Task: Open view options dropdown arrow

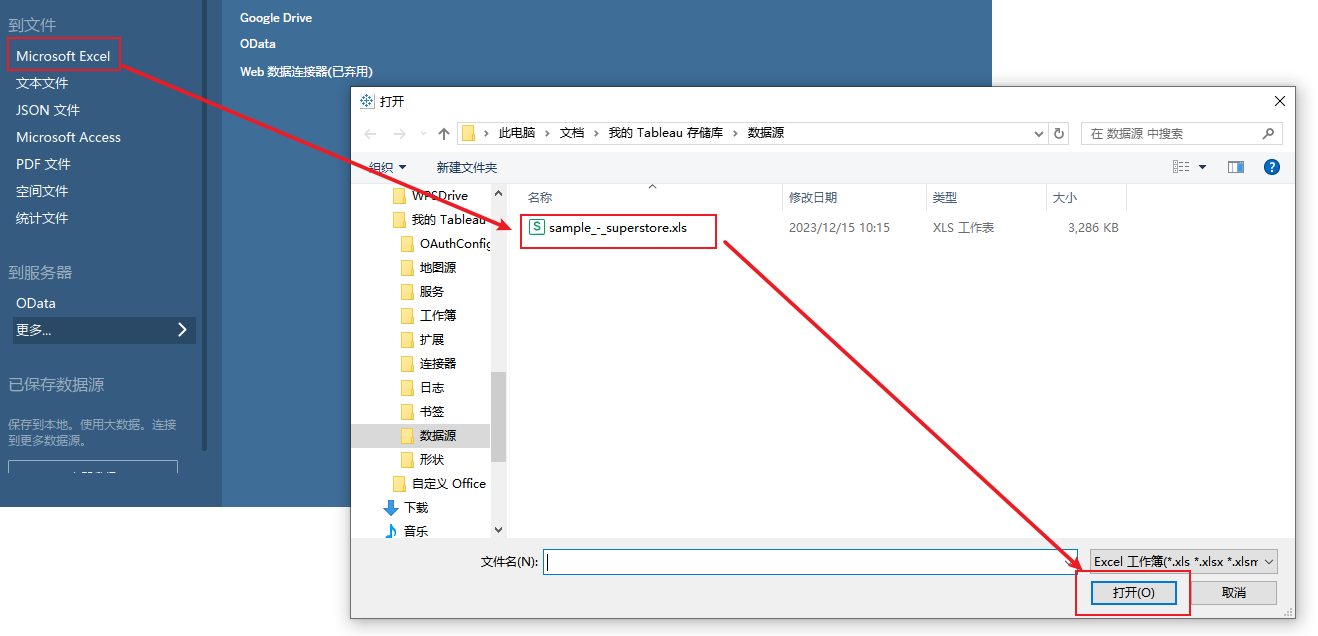Action: pos(1203,167)
